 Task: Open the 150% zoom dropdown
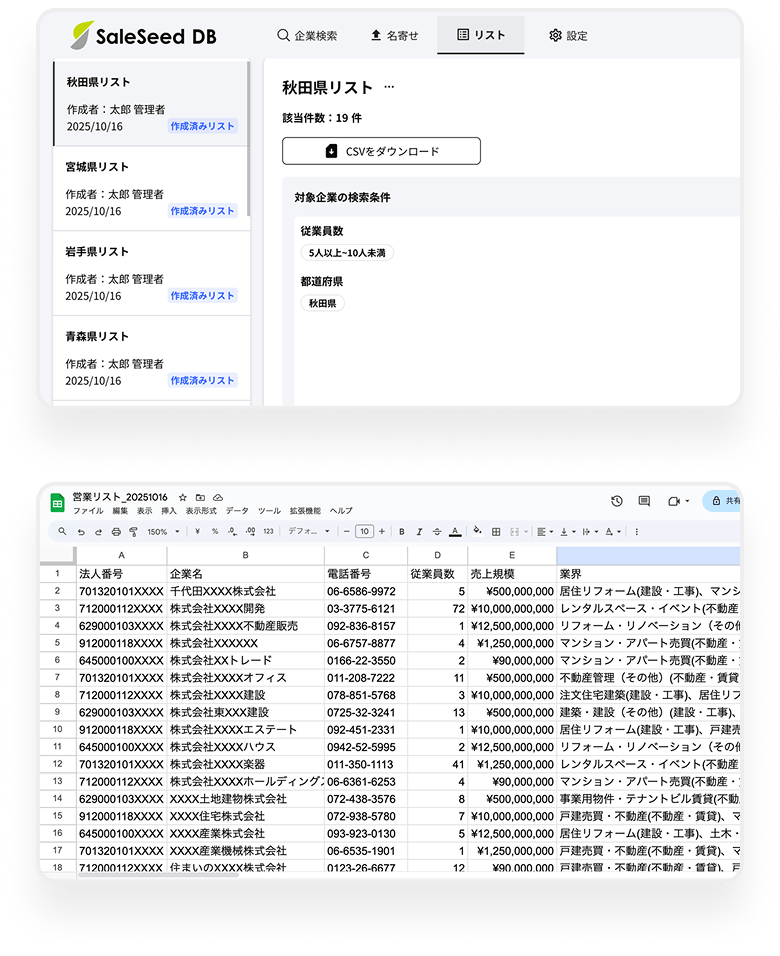(162, 532)
